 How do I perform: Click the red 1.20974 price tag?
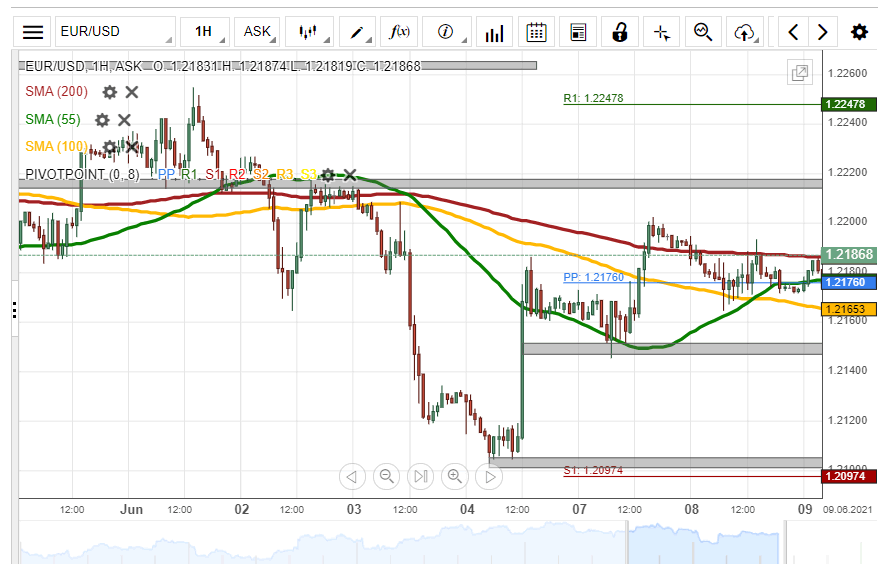point(849,476)
